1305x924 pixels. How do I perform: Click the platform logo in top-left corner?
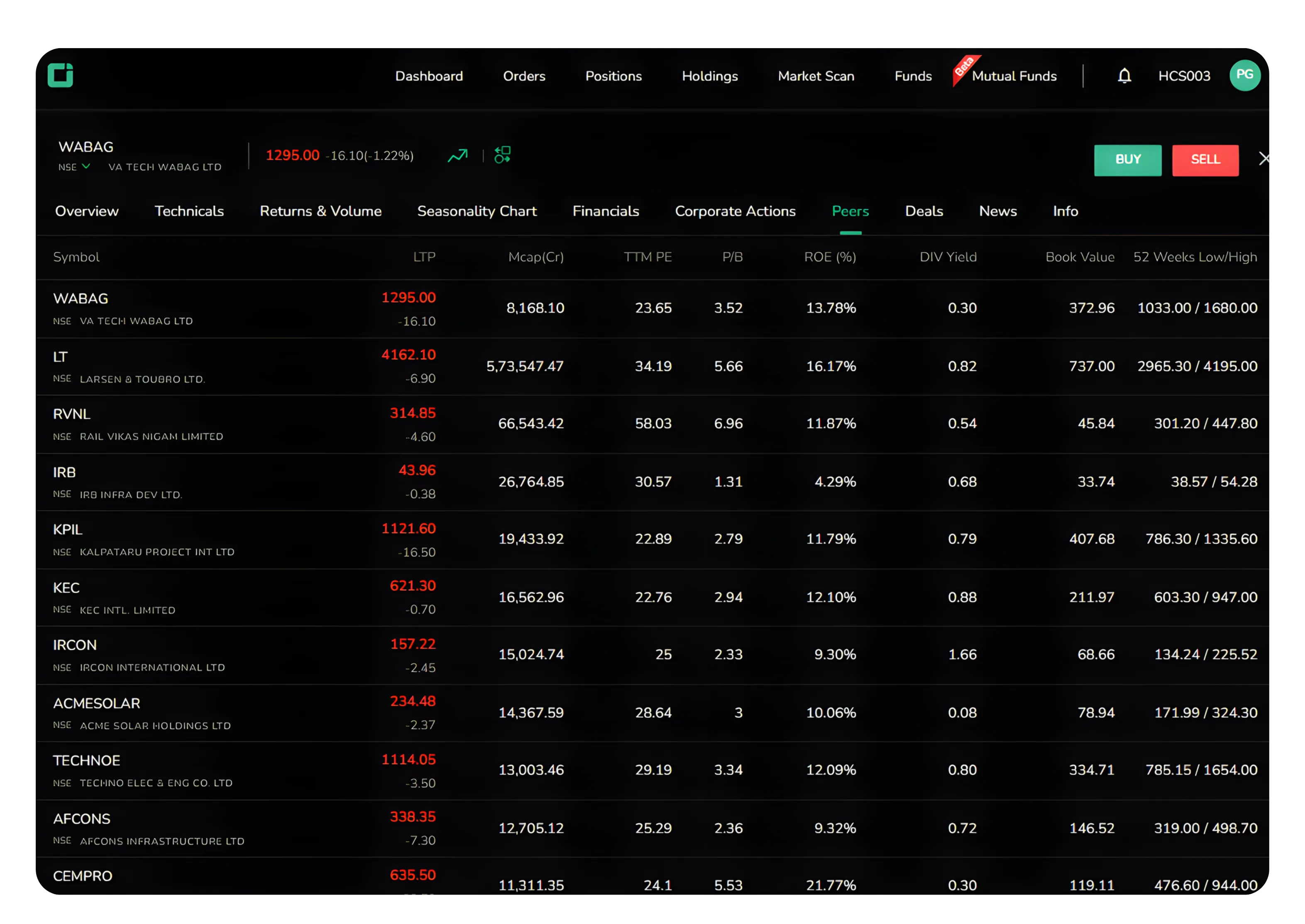click(61, 75)
